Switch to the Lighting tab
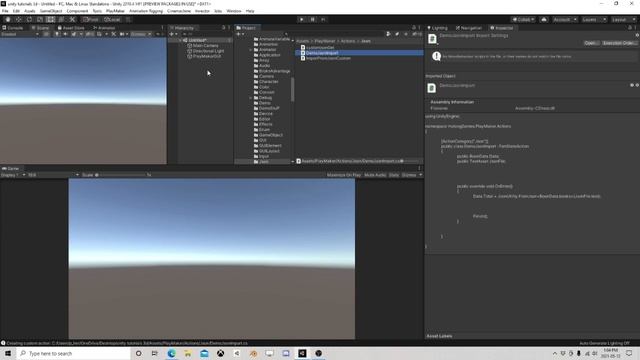640x360 pixels. (438, 28)
